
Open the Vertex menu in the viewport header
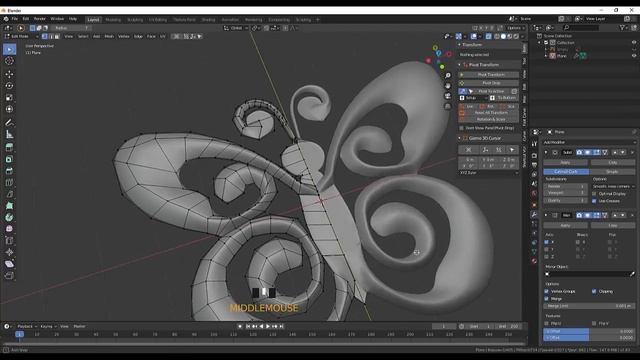pyautogui.click(x=123, y=36)
